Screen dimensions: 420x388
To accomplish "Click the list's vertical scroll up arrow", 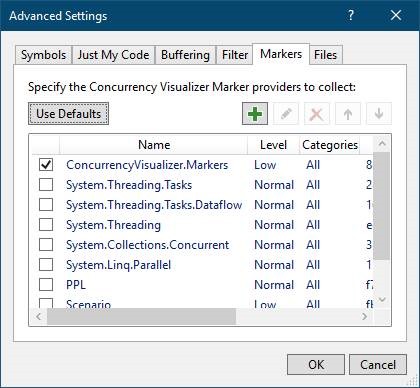I will click(382, 144).
